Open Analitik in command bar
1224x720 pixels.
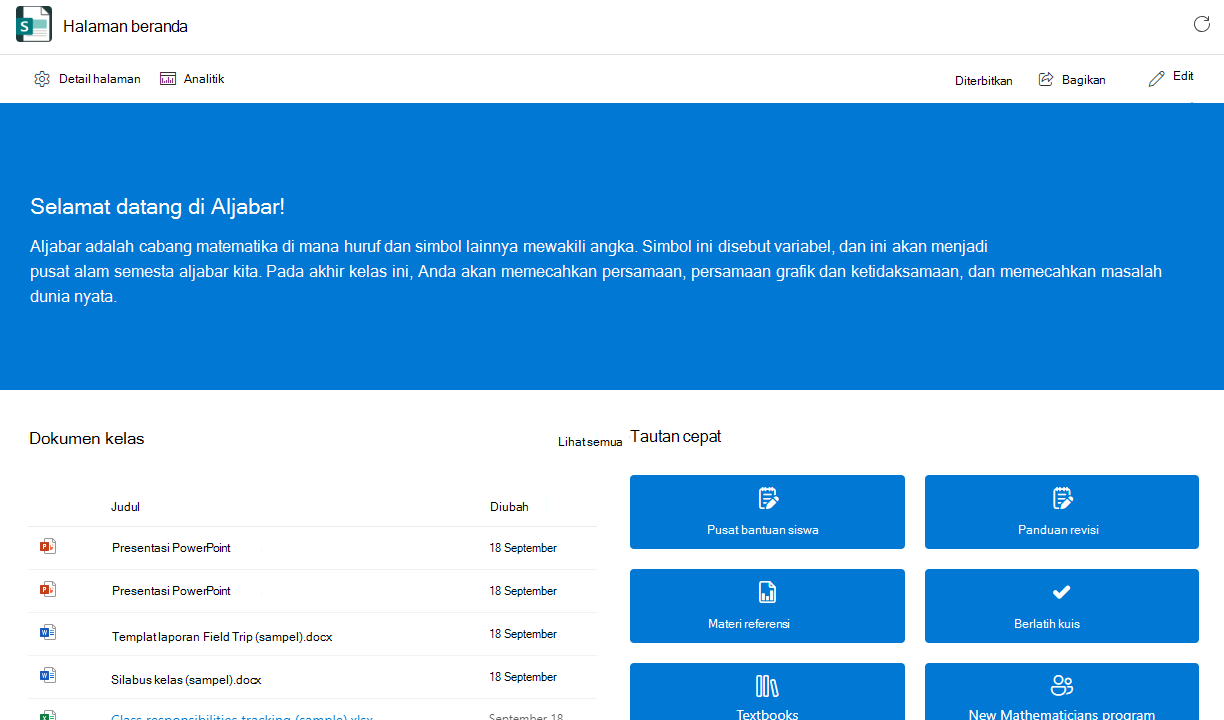[x=192, y=79]
